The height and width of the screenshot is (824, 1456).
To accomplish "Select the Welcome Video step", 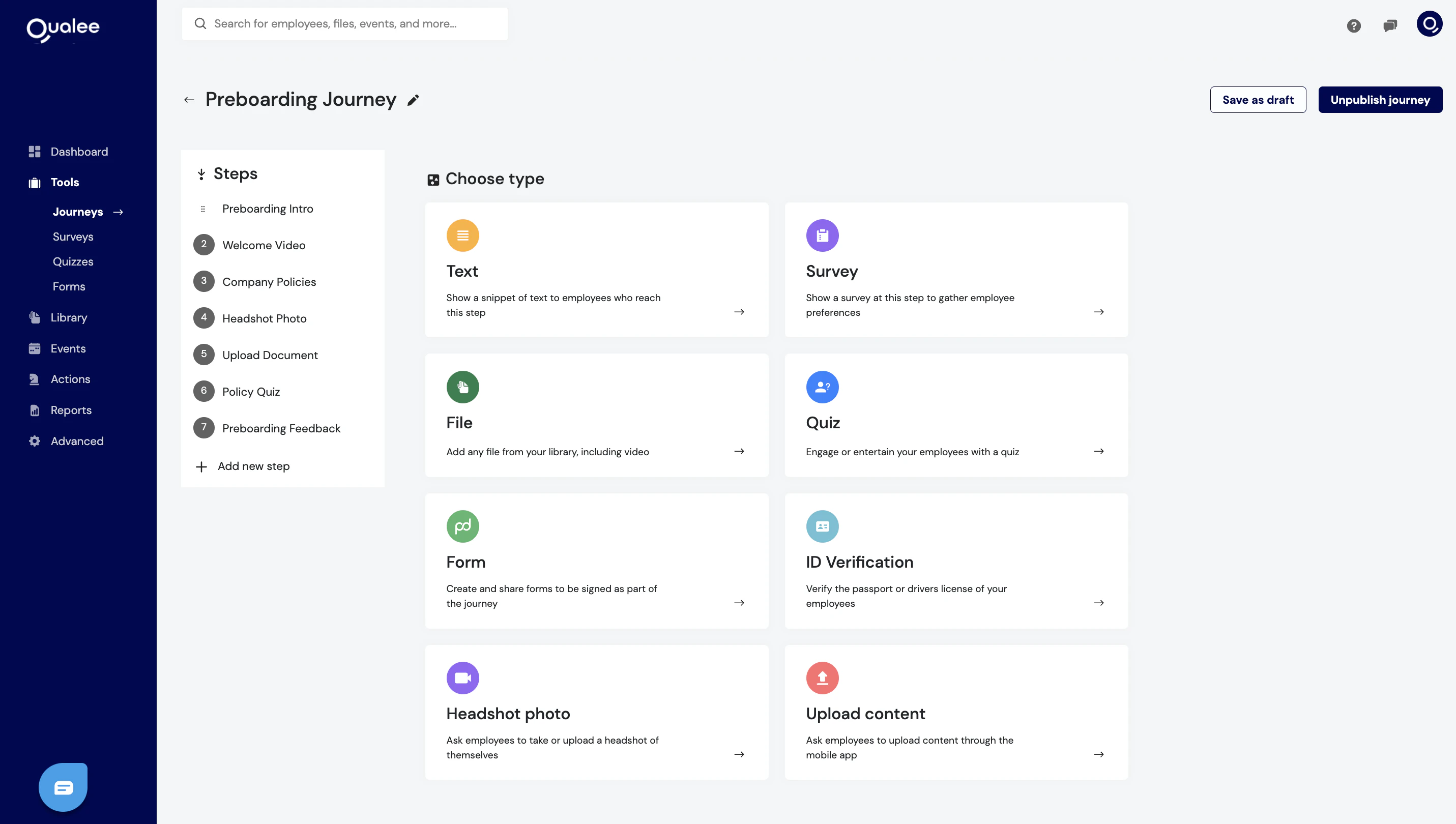I will (263, 245).
